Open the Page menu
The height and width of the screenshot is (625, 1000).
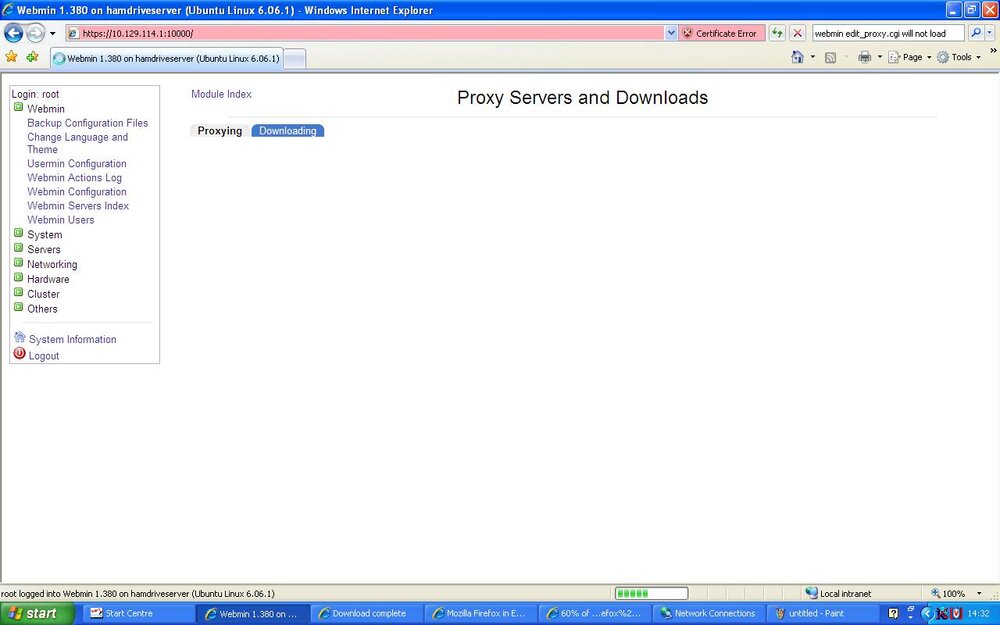click(910, 57)
